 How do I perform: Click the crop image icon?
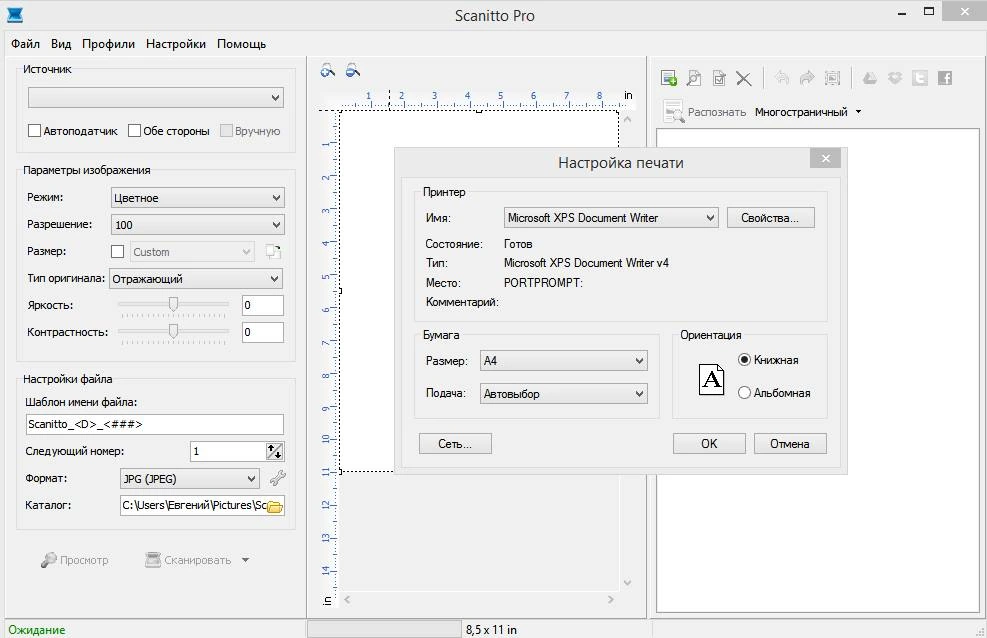(x=832, y=78)
